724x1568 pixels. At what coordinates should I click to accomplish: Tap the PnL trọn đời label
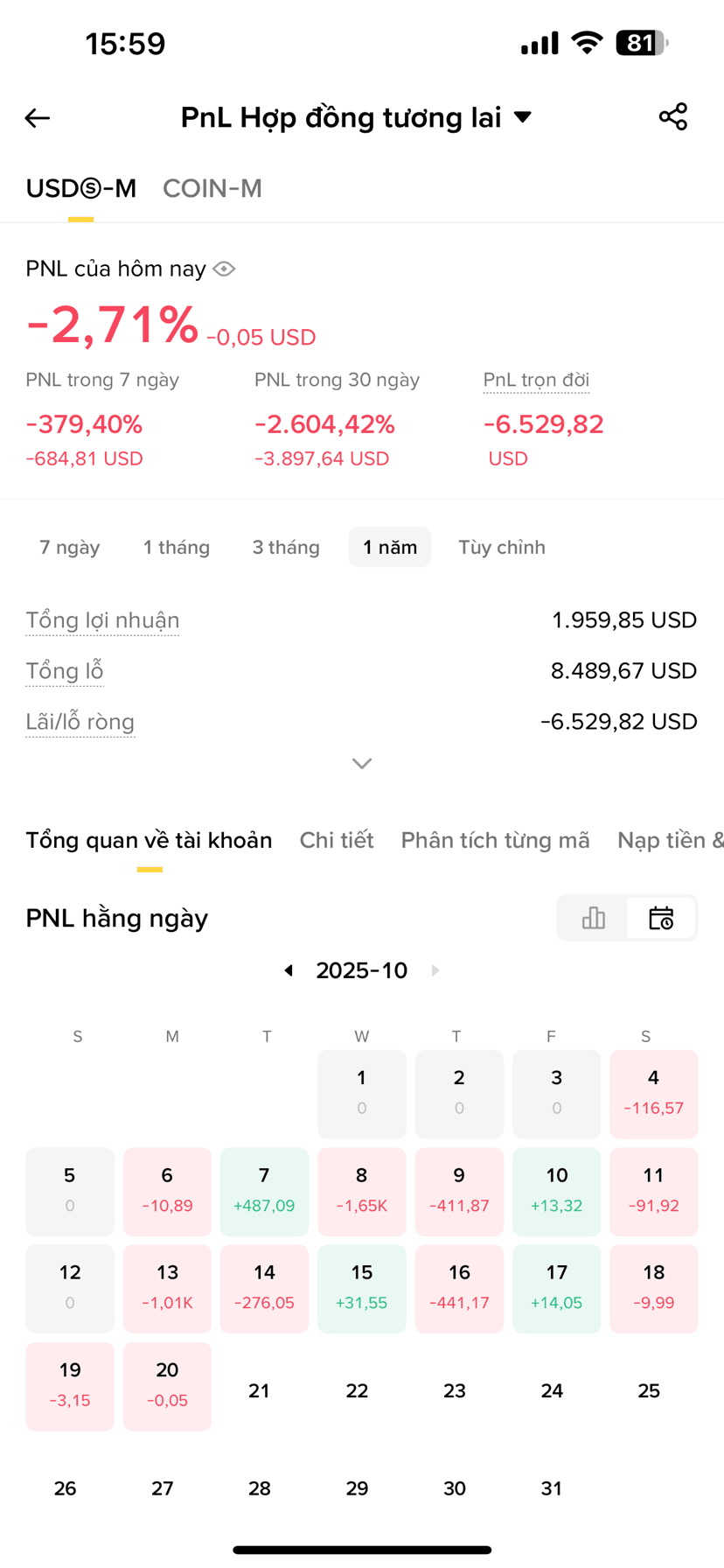pyautogui.click(x=536, y=380)
